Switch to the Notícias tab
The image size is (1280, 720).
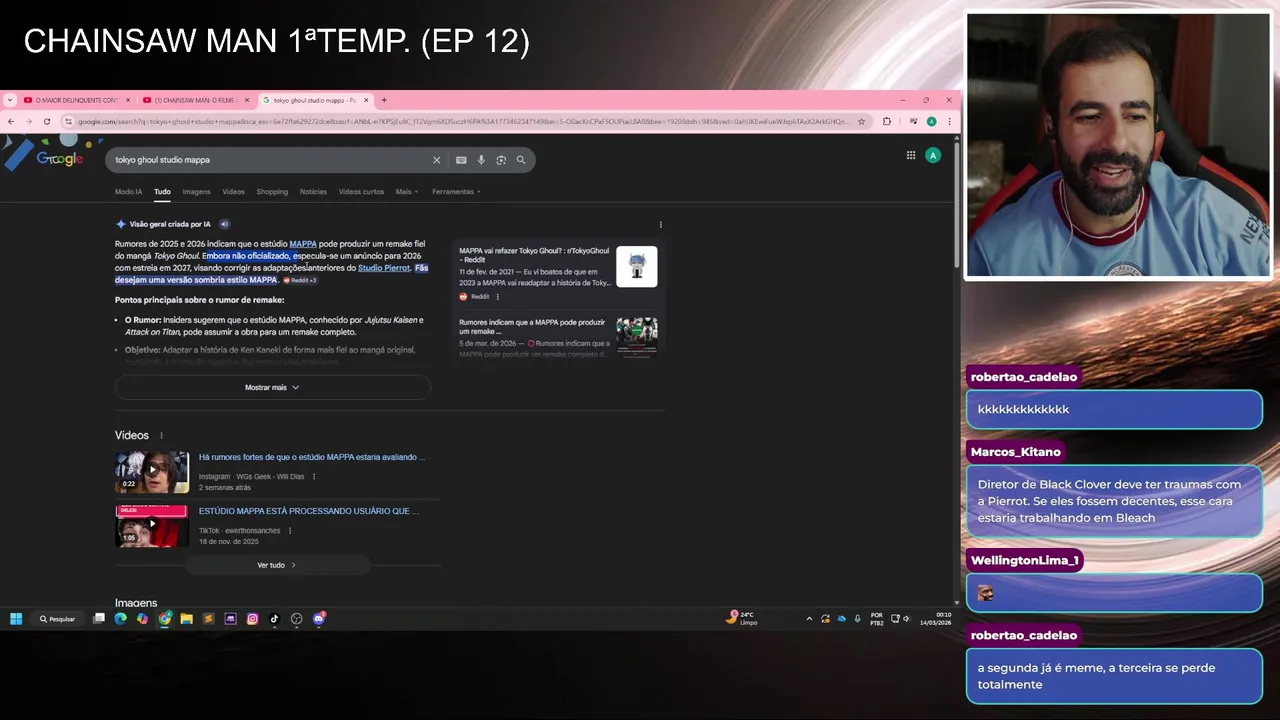pos(313,192)
